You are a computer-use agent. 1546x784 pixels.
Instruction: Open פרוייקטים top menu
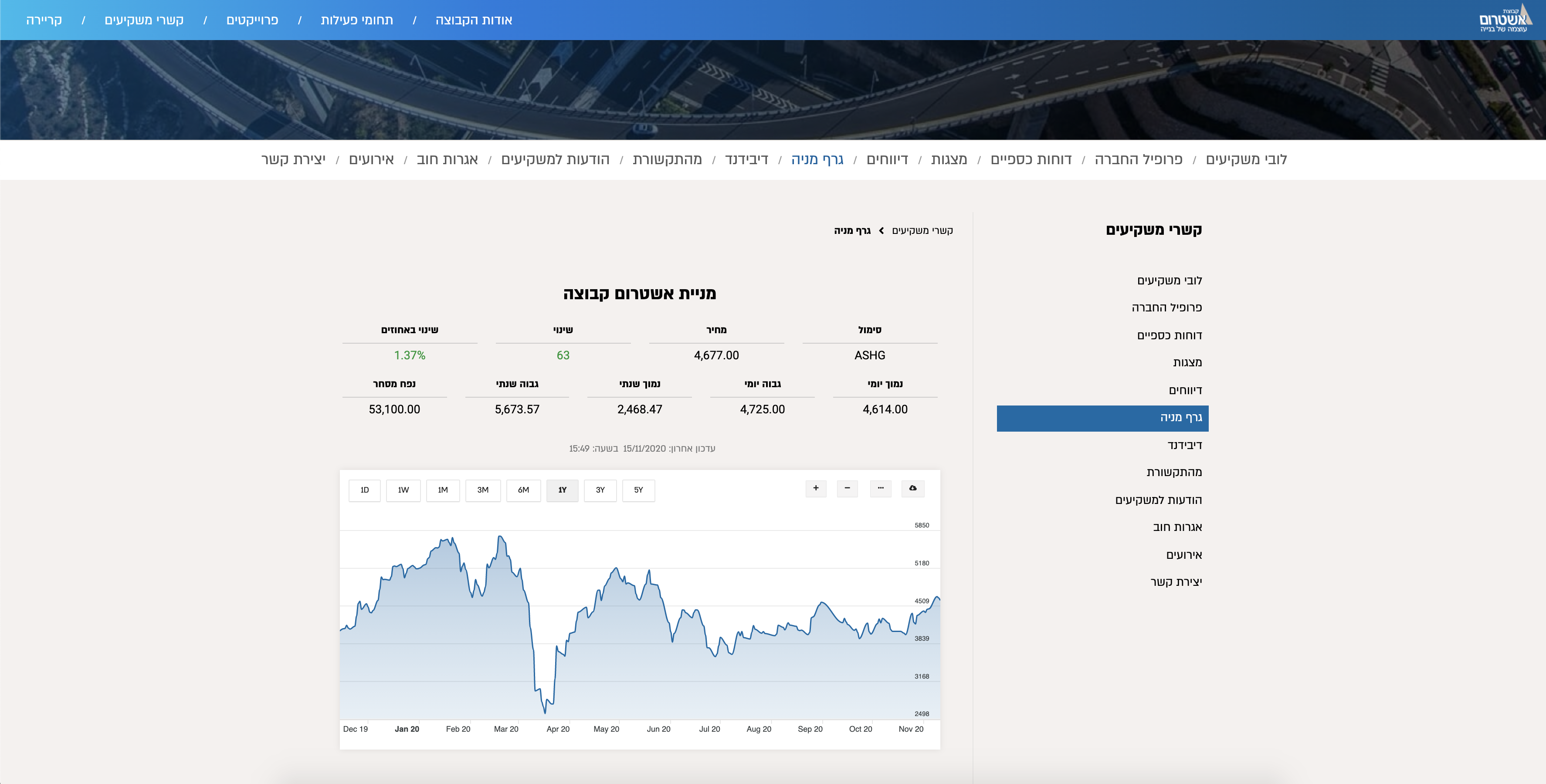tap(252, 20)
